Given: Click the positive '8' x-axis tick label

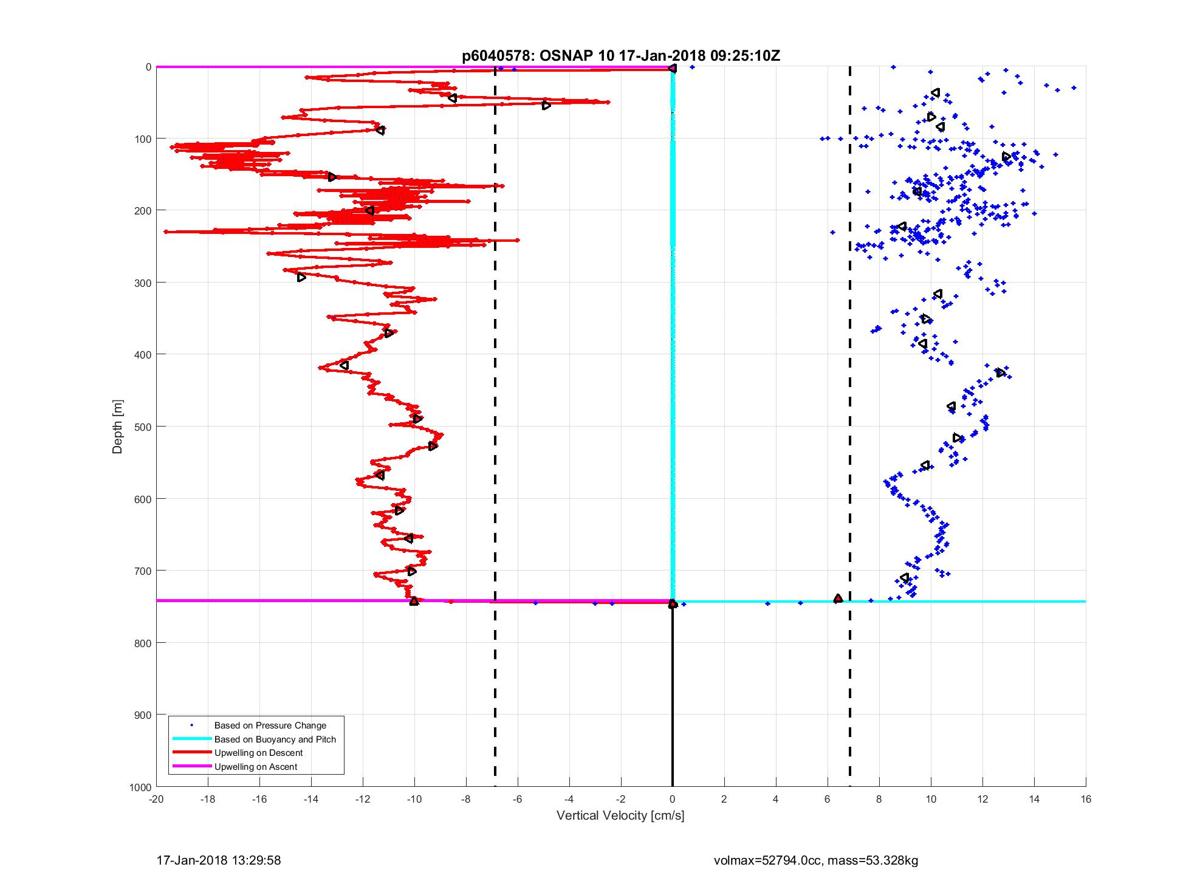Looking at the screenshot, I should pyautogui.click(x=879, y=800).
